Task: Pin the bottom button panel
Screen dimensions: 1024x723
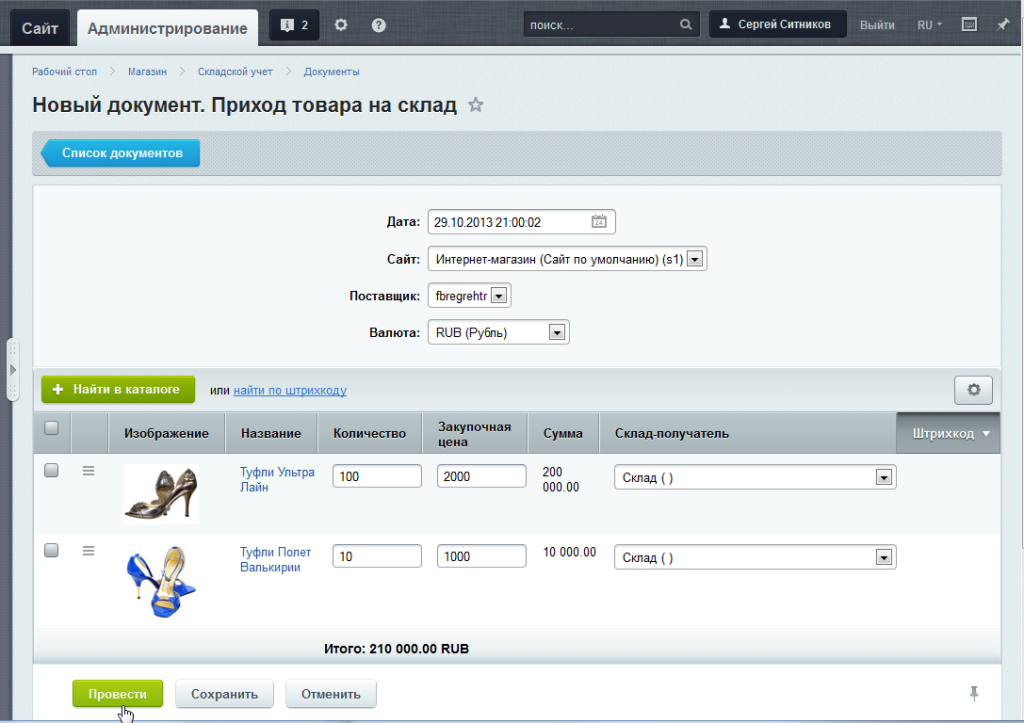Action: click(974, 693)
